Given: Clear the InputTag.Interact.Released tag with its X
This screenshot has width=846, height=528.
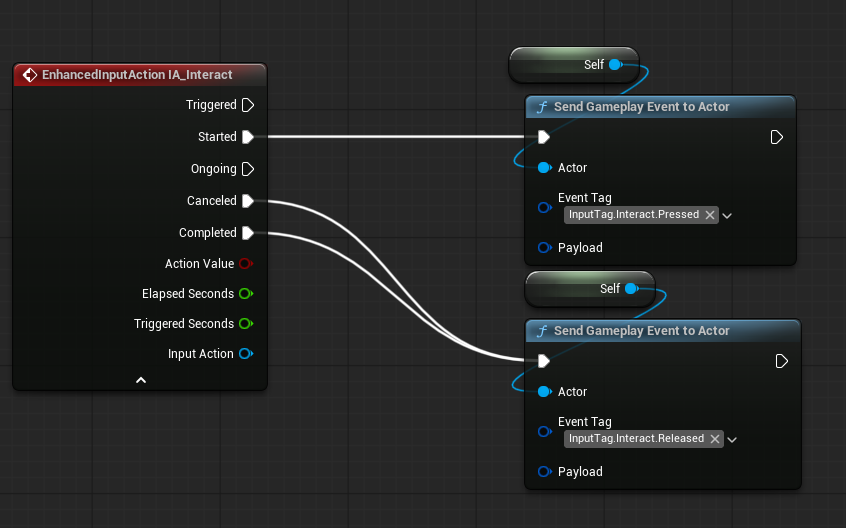Looking at the screenshot, I should tap(715, 439).
